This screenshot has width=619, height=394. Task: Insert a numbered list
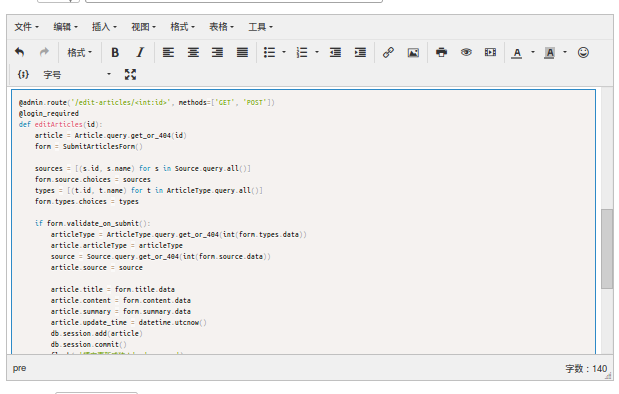click(302, 52)
